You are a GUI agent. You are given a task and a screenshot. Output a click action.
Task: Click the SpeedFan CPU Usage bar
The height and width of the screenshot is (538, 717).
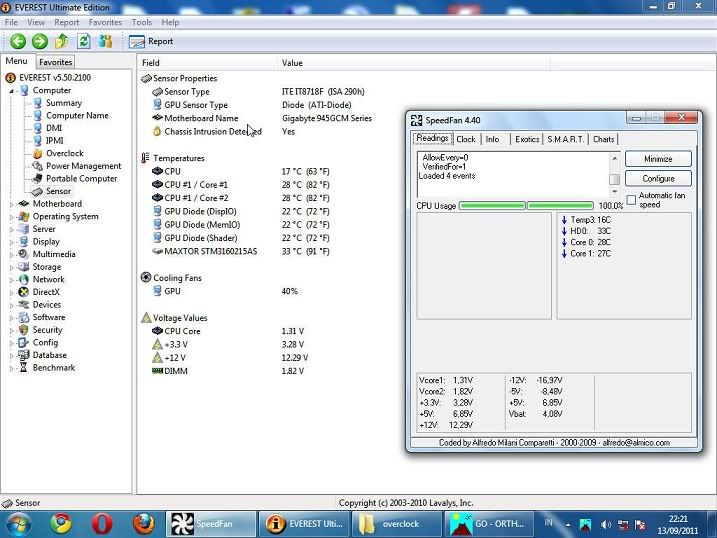[x=526, y=206]
